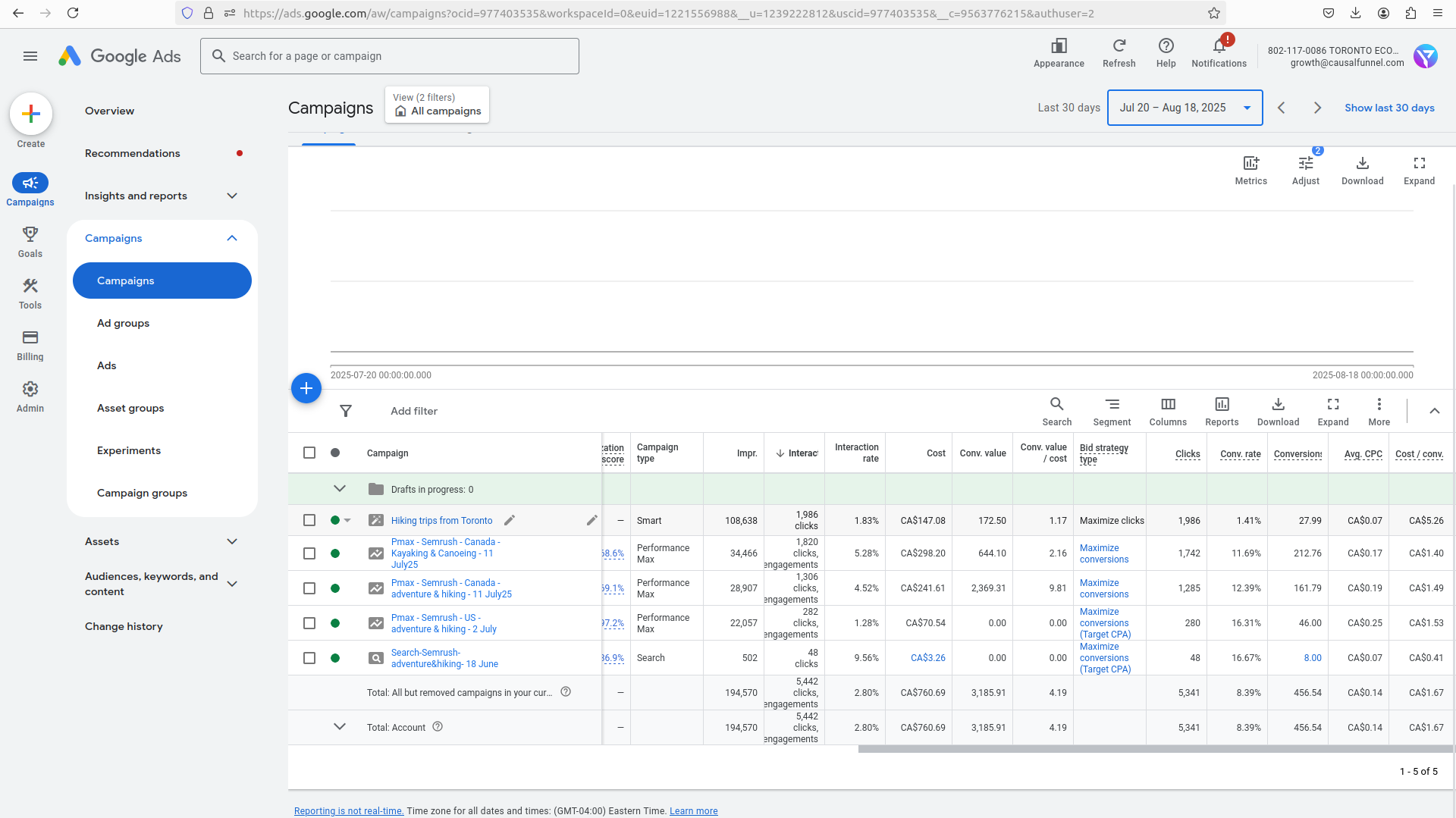
Task: Open the main hamburger menu
Action: click(30, 56)
